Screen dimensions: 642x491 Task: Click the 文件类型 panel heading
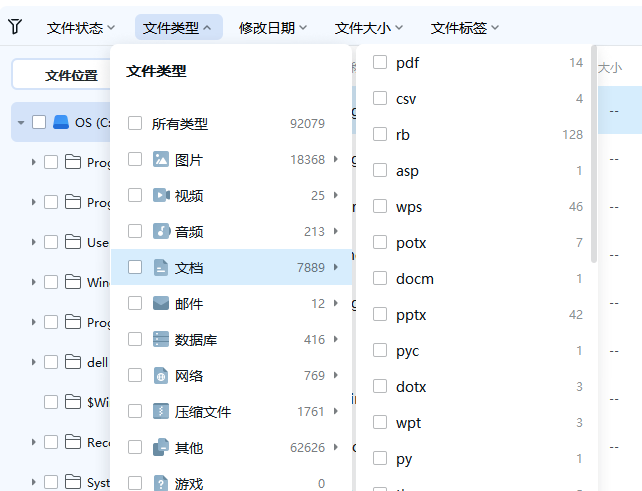(156, 71)
